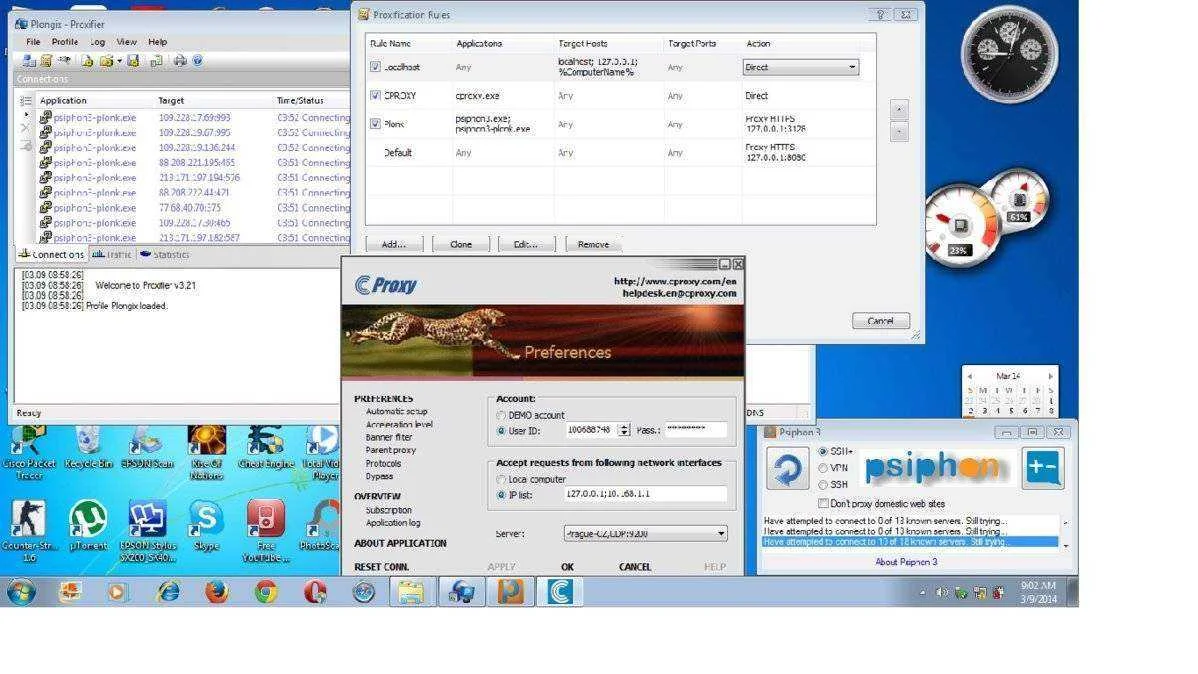Screen dimensions: 1198x674
Task: Select the DEMO account radio button
Action: (x=501, y=415)
